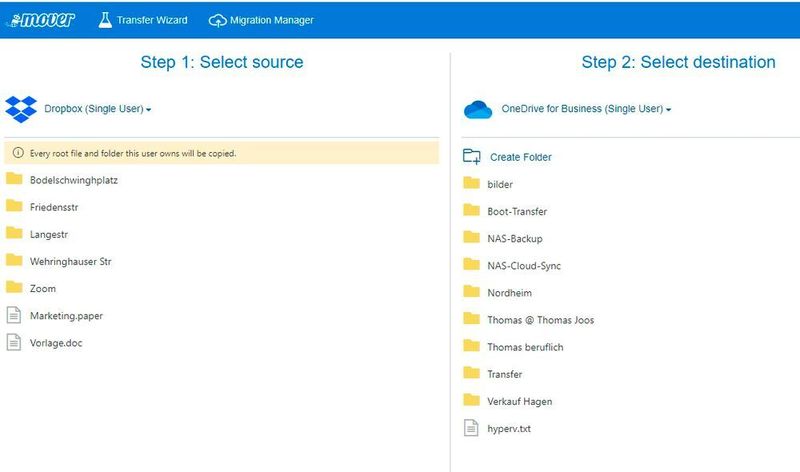Click the 'Step 1: Select source' heading

pos(222,62)
